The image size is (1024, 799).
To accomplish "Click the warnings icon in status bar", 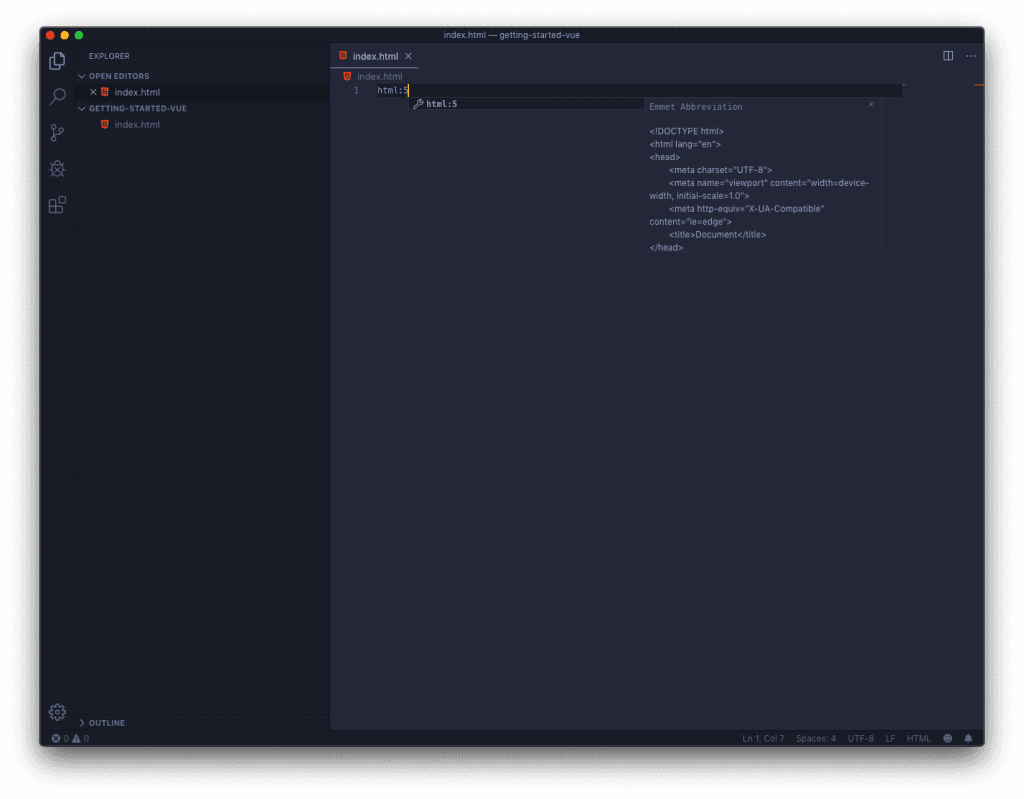I will click(76, 738).
